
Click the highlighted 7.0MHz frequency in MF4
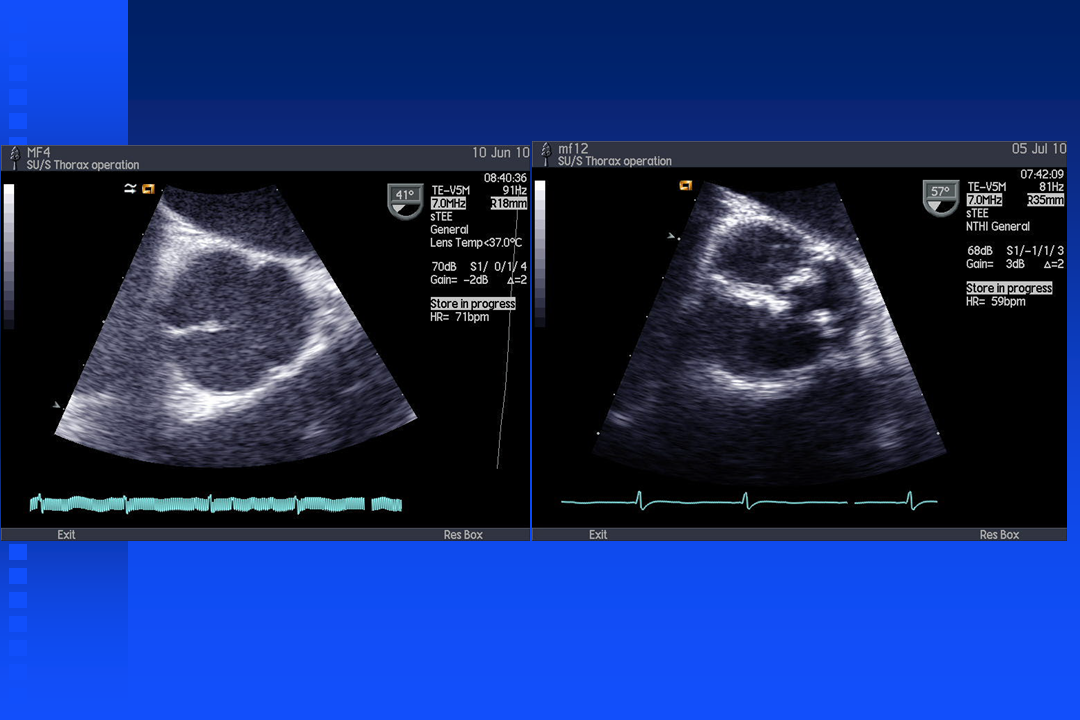click(448, 203)
